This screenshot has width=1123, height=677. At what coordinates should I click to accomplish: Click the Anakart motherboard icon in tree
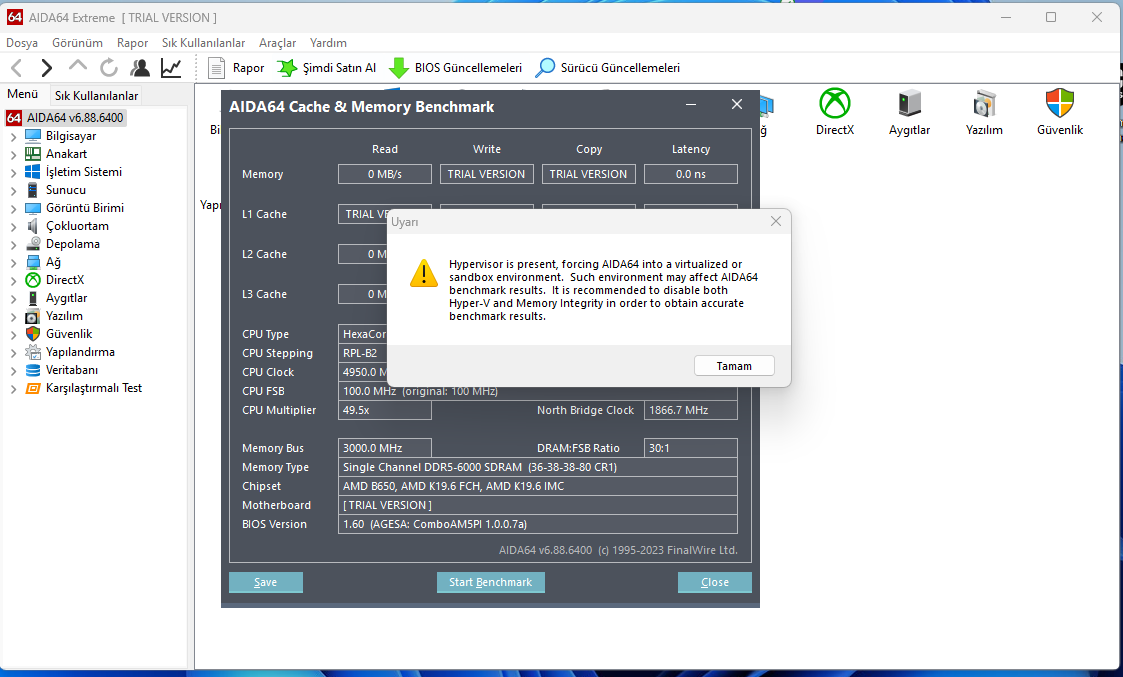(33, 154)
